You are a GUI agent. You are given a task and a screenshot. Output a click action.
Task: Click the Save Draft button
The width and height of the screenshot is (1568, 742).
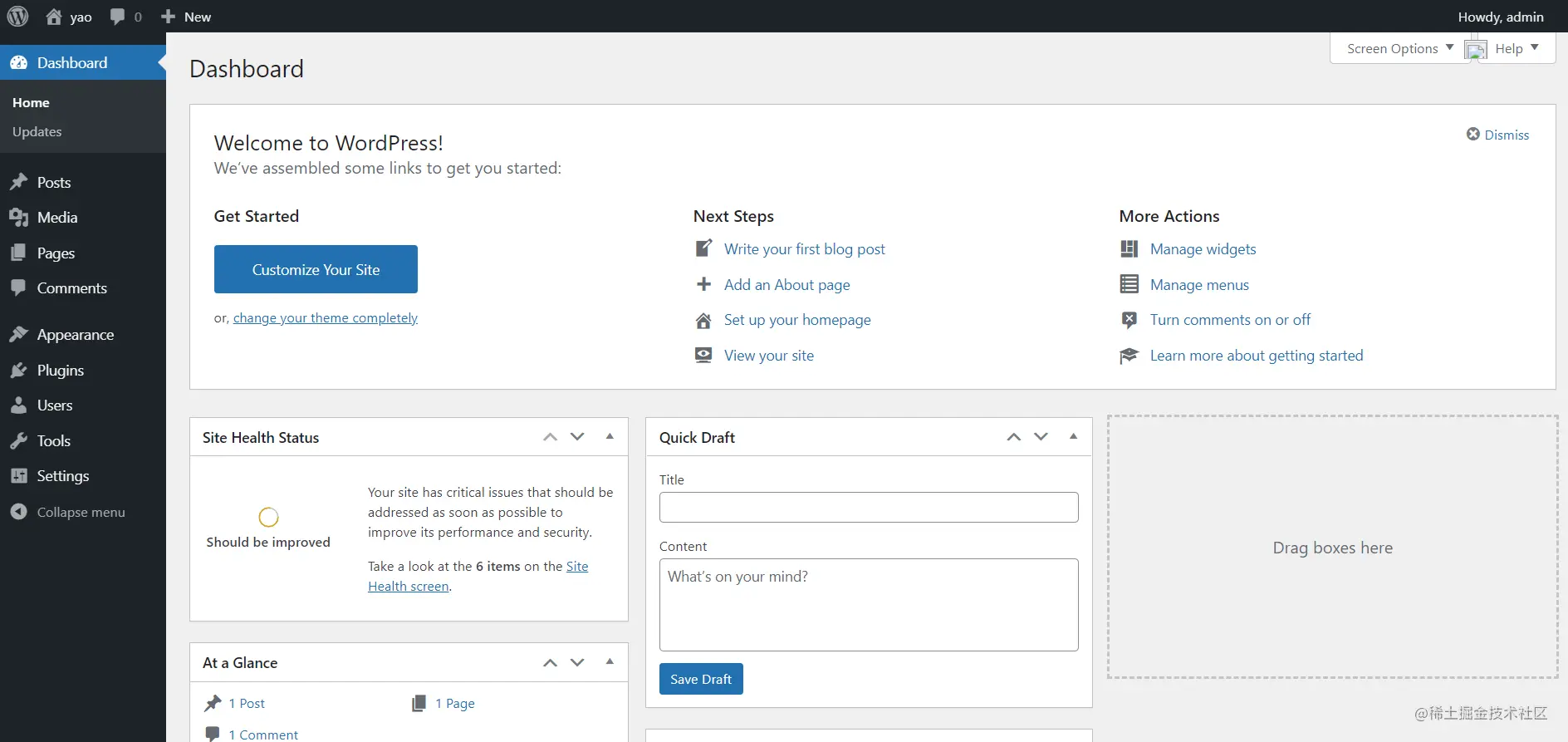[701, 679]
